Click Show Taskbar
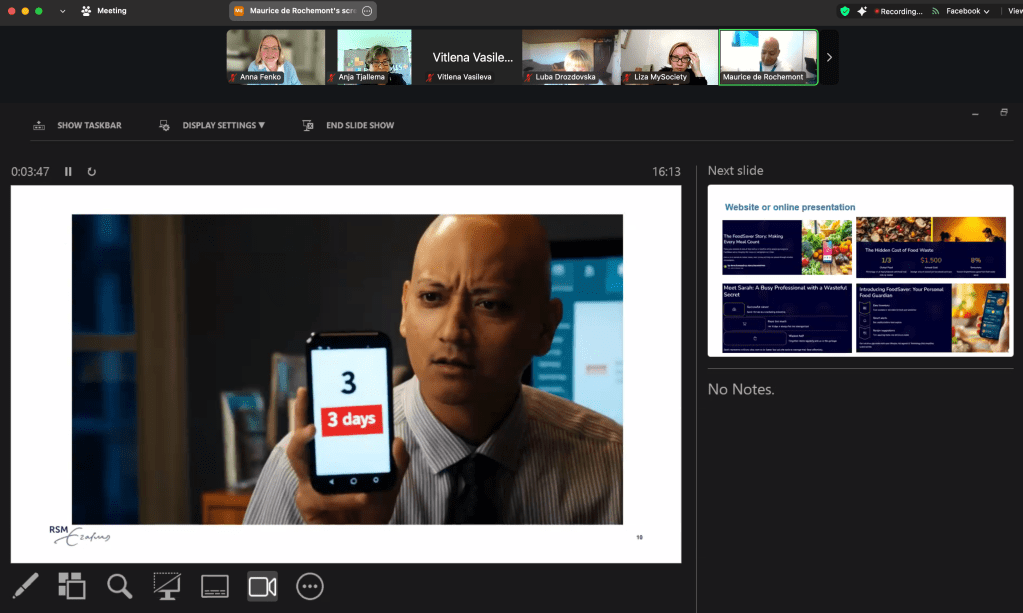The width and height of the screenshot is (1023, 613). tap(78, 126)
